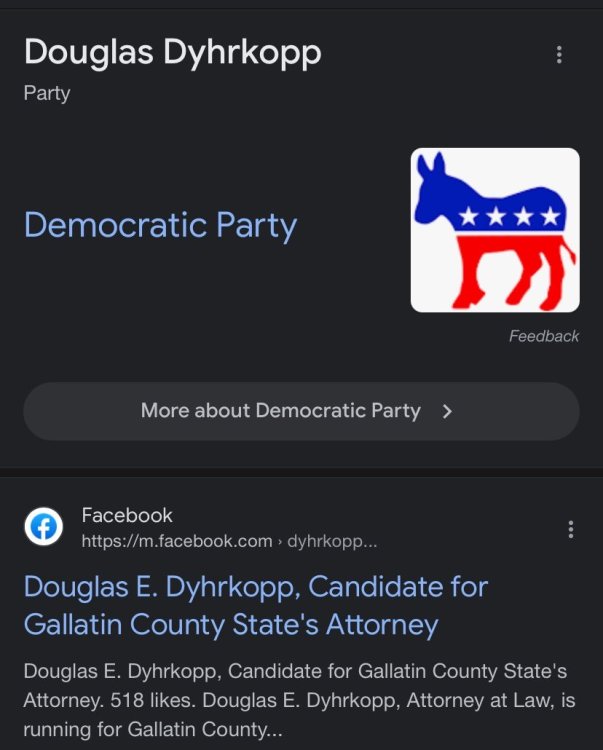Click the Facebook site name label
The height and width of the screenshot is (750, 603).
click(x=127, y=515)
